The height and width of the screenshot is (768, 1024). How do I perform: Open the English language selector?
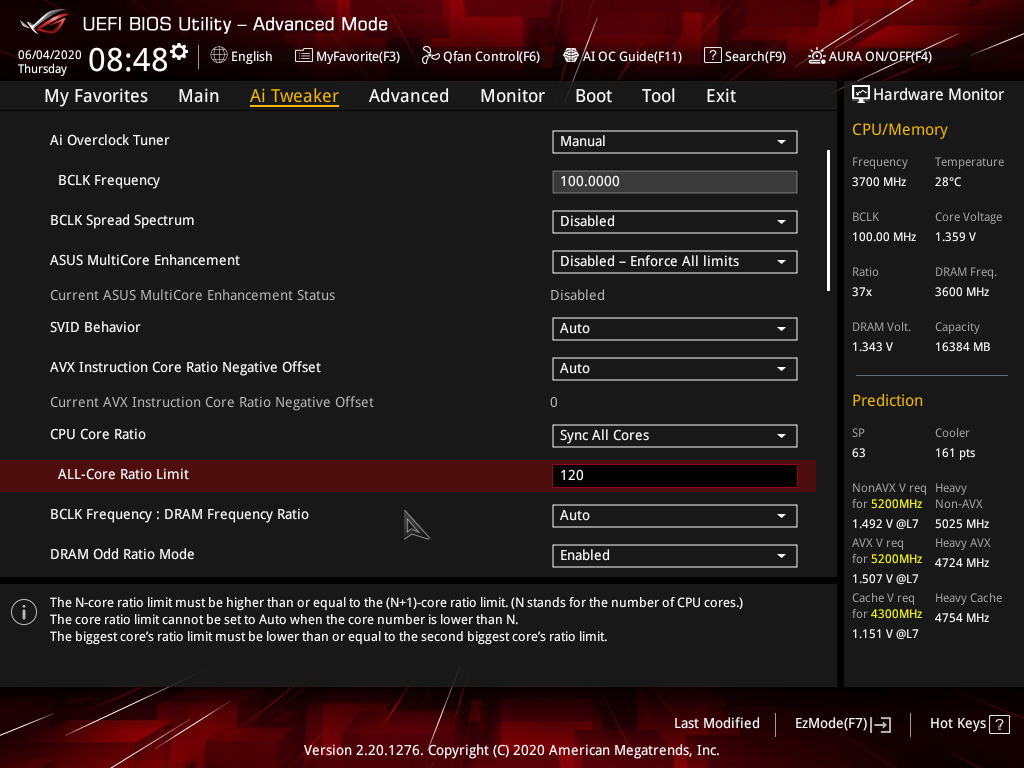[x=241, y=56]
